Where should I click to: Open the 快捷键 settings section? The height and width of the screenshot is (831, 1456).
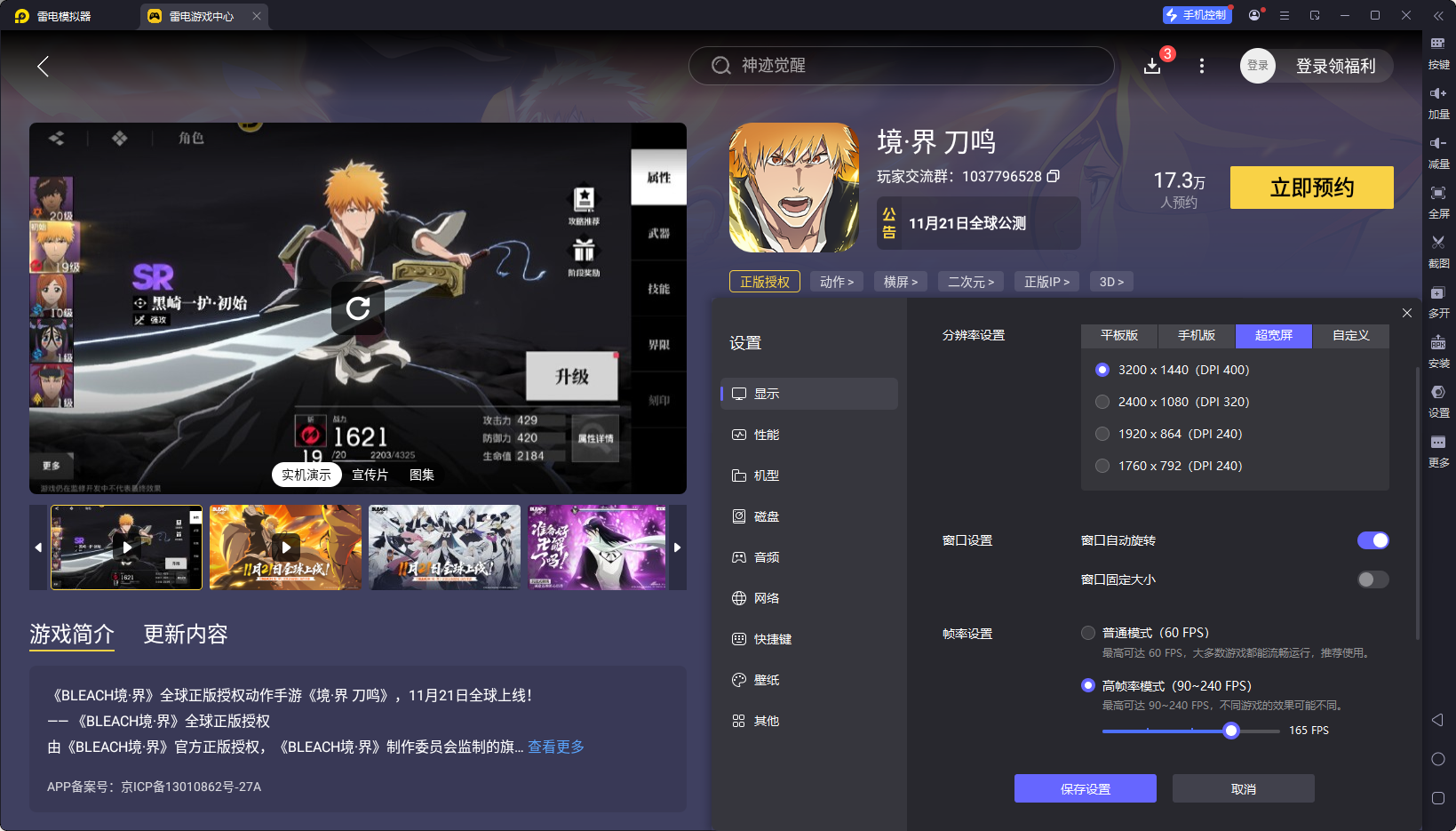(809, 639)
